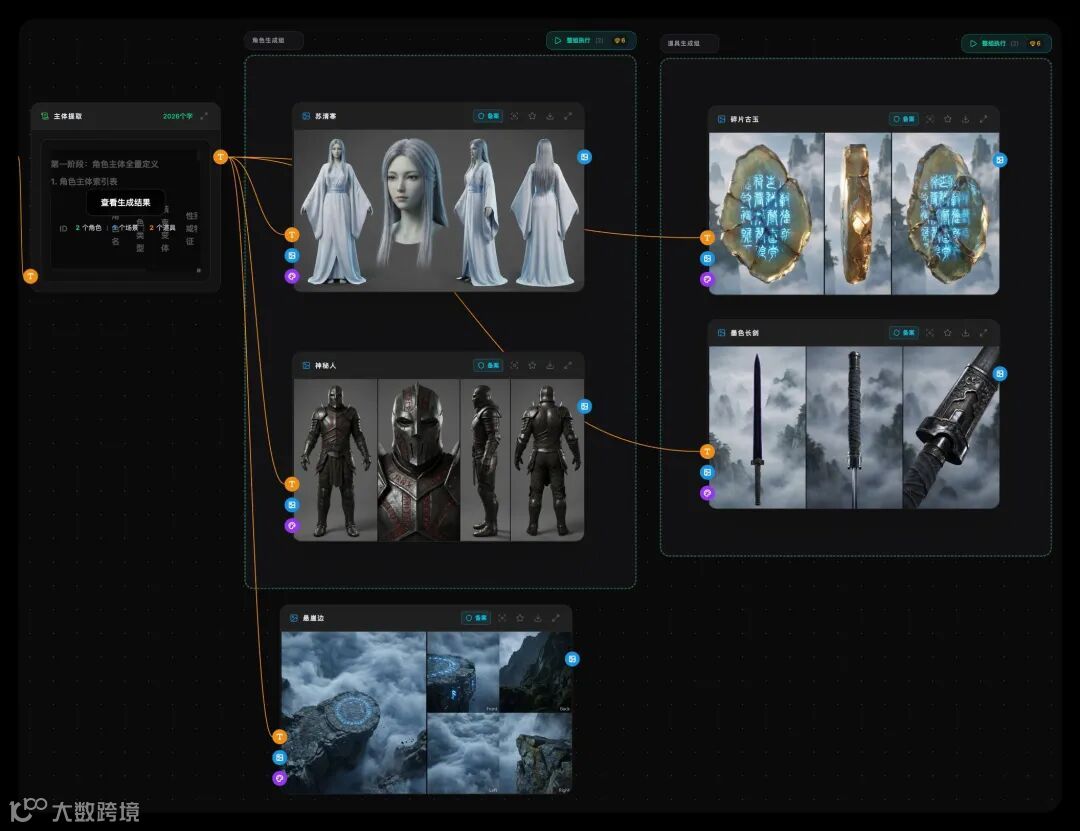Click the blue badge button on 悬崖边 card
Viewport: 1080px width, 831px height.
[x=476, y=618]
